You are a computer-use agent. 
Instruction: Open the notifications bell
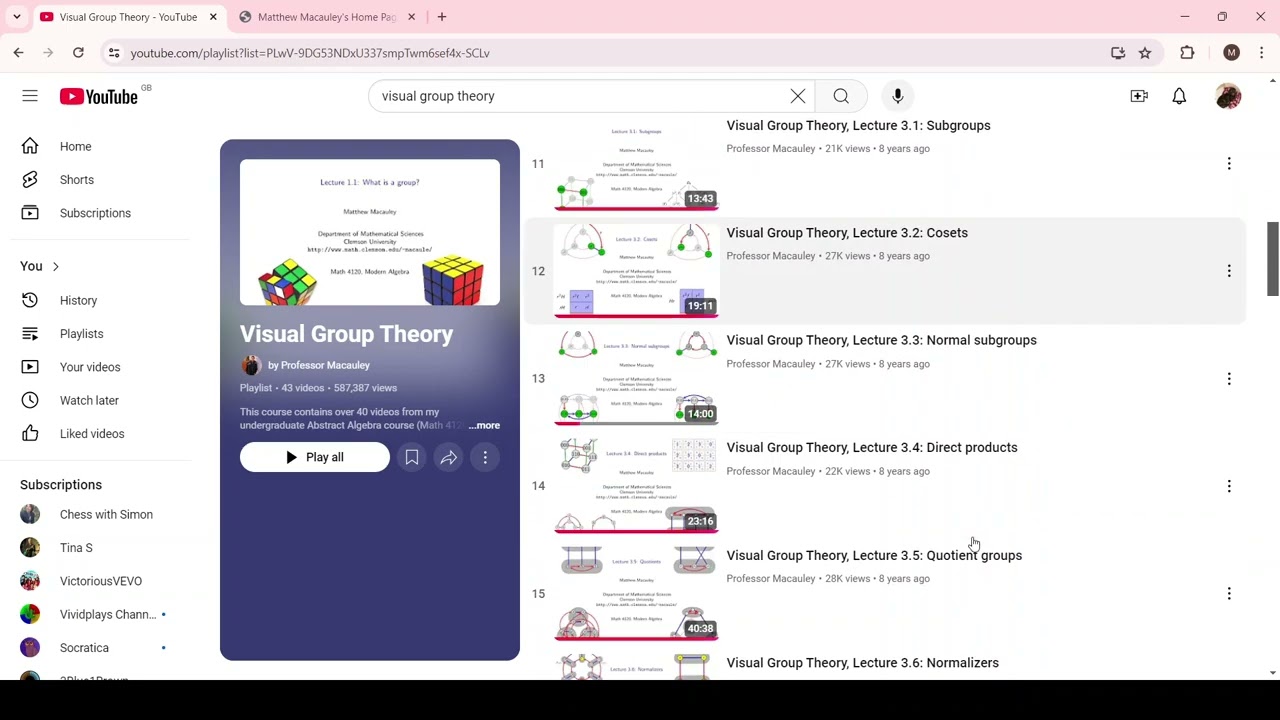1179,96
